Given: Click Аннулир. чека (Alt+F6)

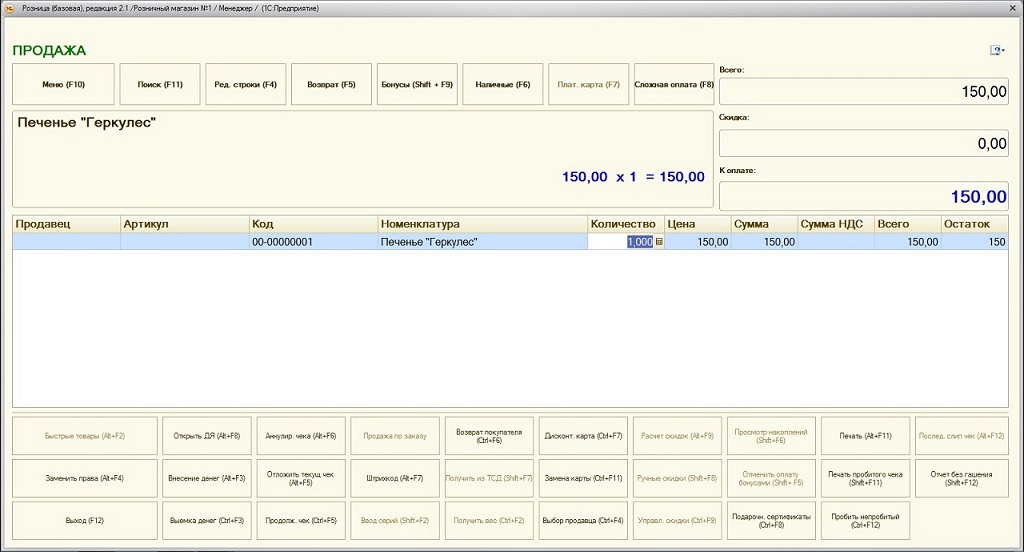Looking at the screenshot, I should point(300,436).
